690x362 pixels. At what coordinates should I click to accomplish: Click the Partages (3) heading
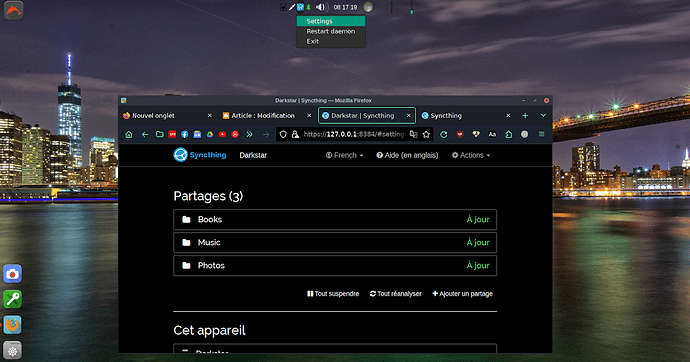point(208,196)
